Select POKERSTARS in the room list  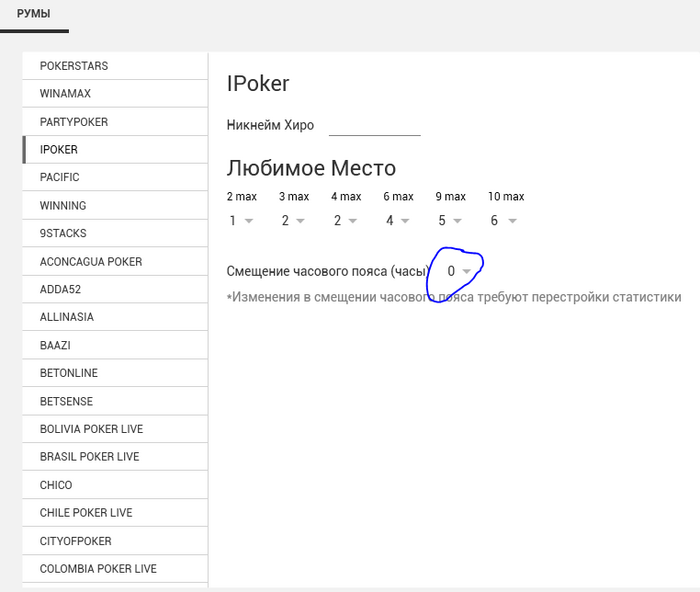coord(115,66)
